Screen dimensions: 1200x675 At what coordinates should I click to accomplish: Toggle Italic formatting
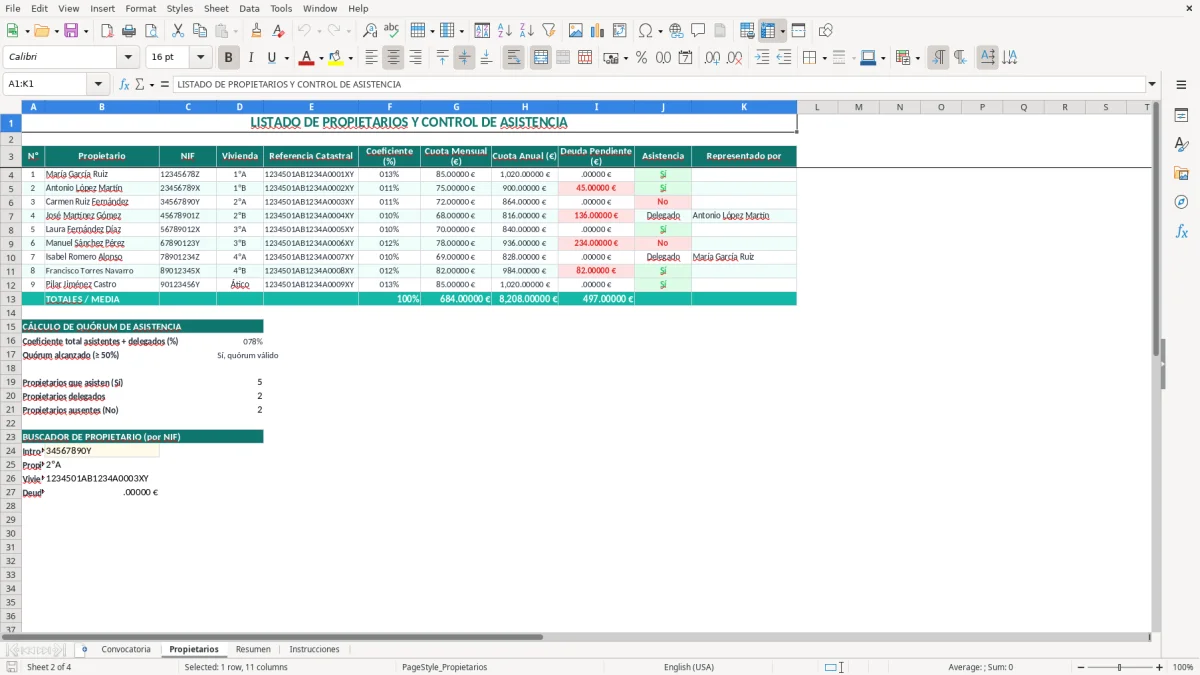click(251, 58)
